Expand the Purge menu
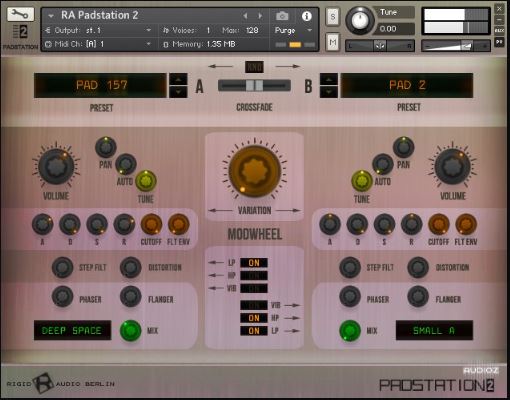This screenshot has height=400, width=510. (293, 30)
